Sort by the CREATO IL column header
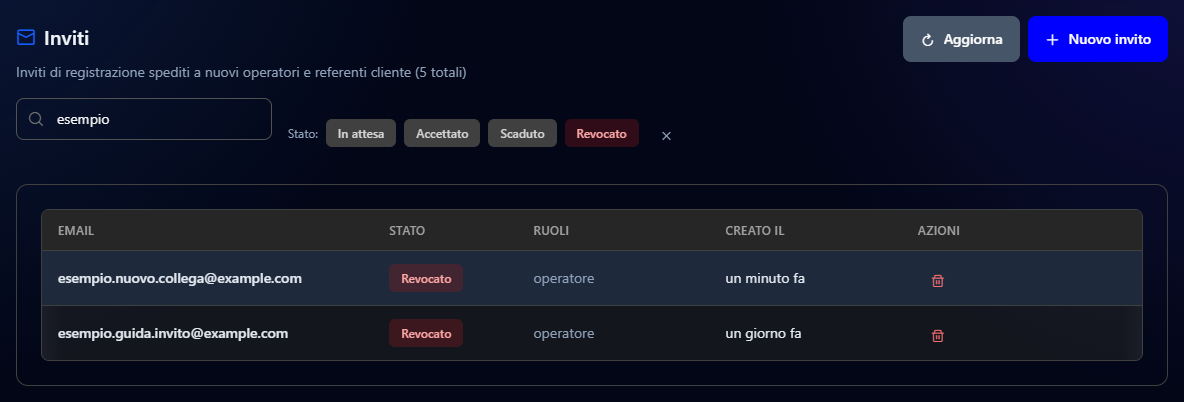 (754, 230)
